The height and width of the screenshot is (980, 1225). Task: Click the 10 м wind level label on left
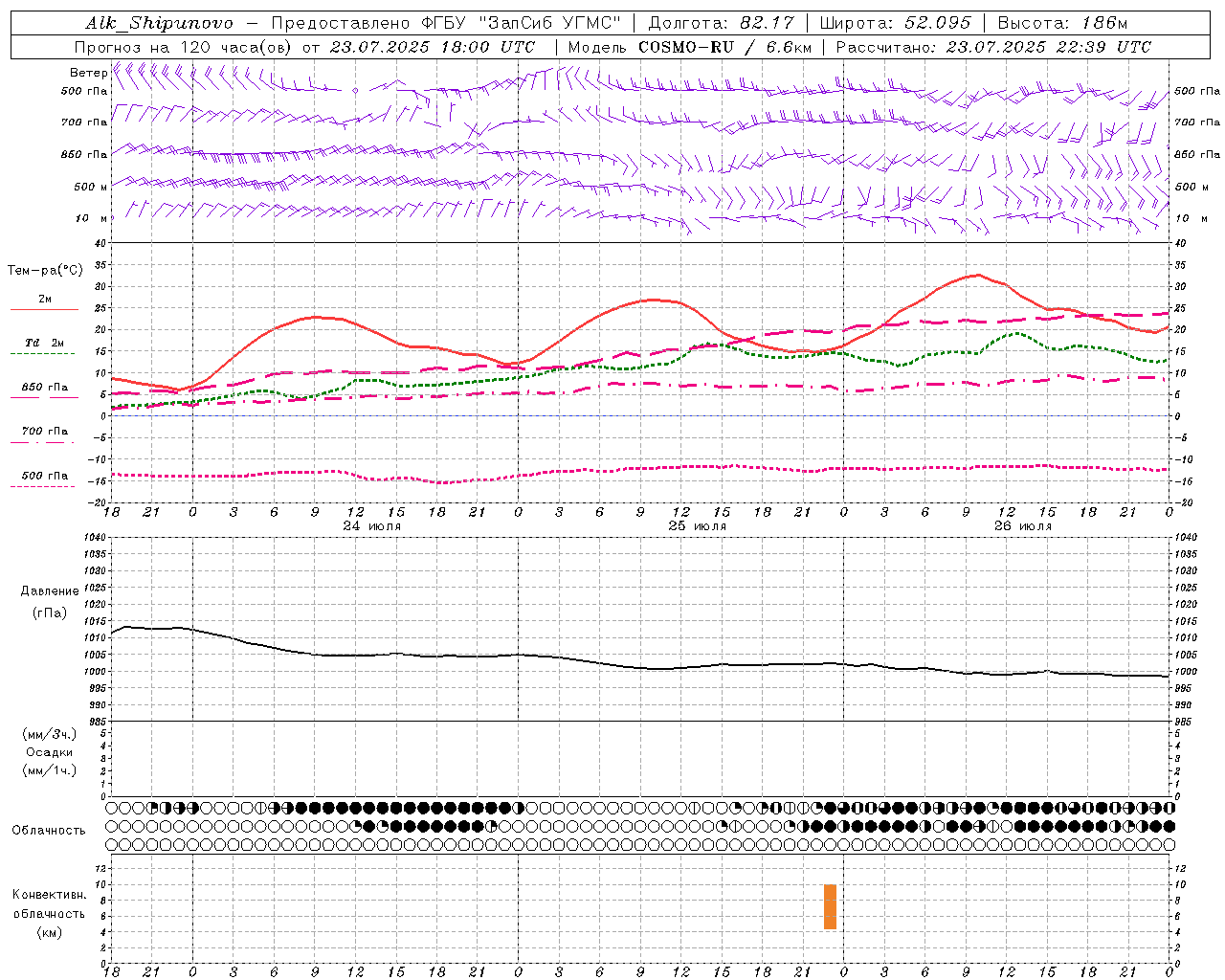coord(91,218)
